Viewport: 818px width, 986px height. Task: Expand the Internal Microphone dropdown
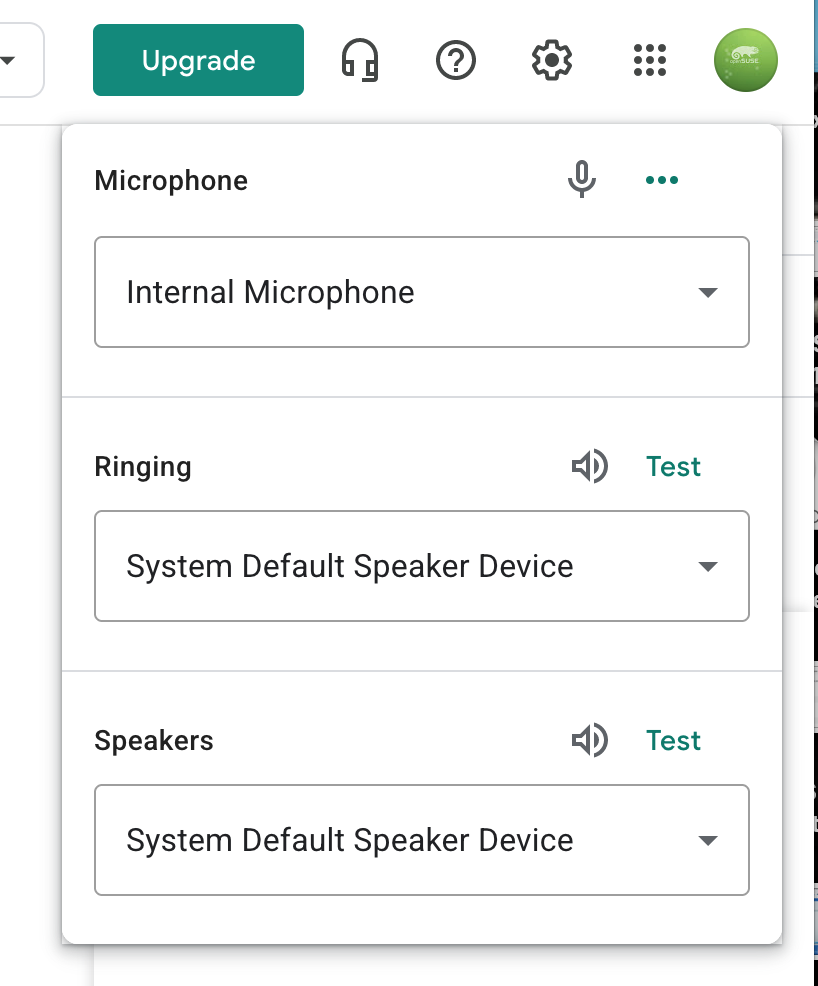coord(708,293)
